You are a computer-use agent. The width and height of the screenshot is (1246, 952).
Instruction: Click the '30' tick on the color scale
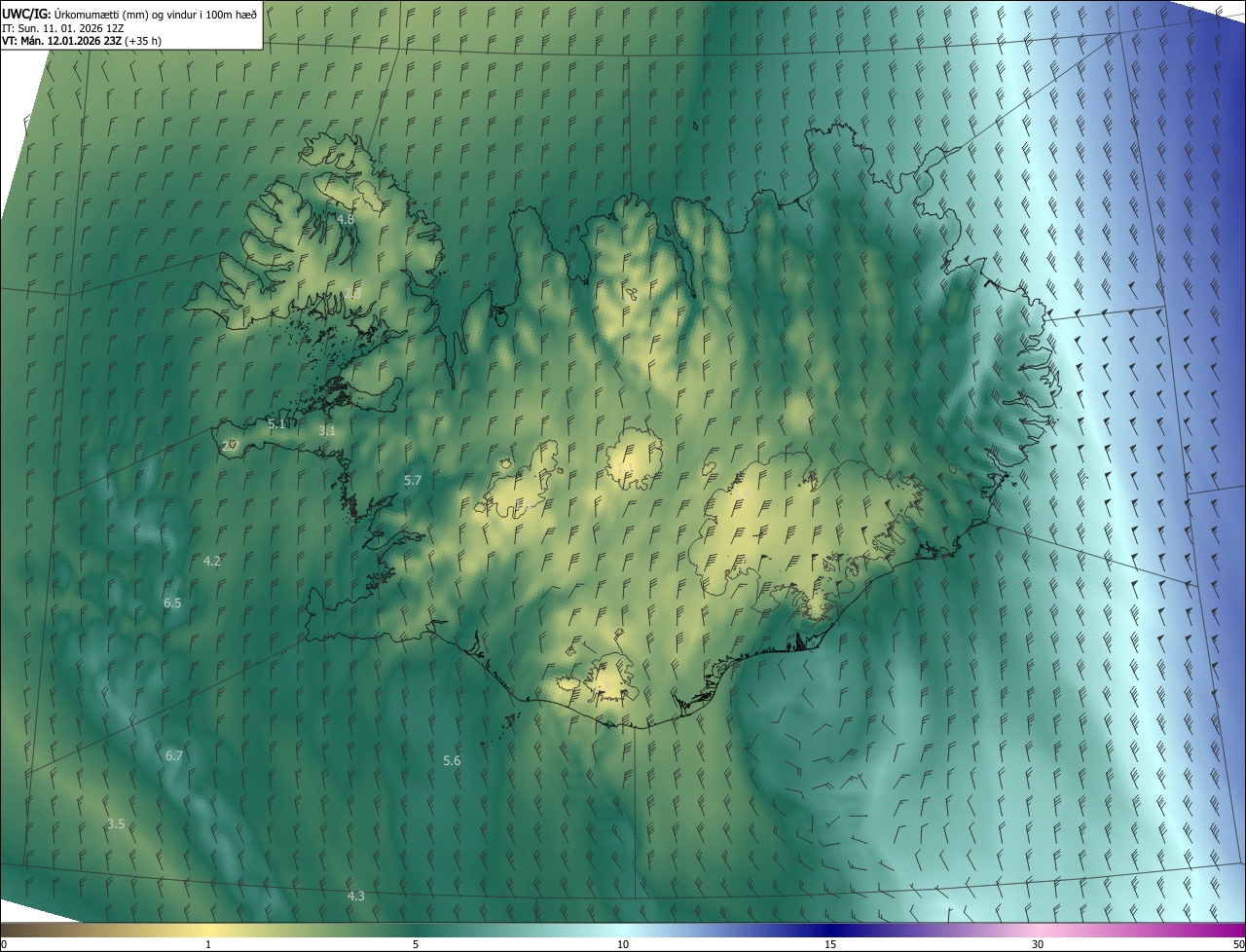(x=1038, y=945)
